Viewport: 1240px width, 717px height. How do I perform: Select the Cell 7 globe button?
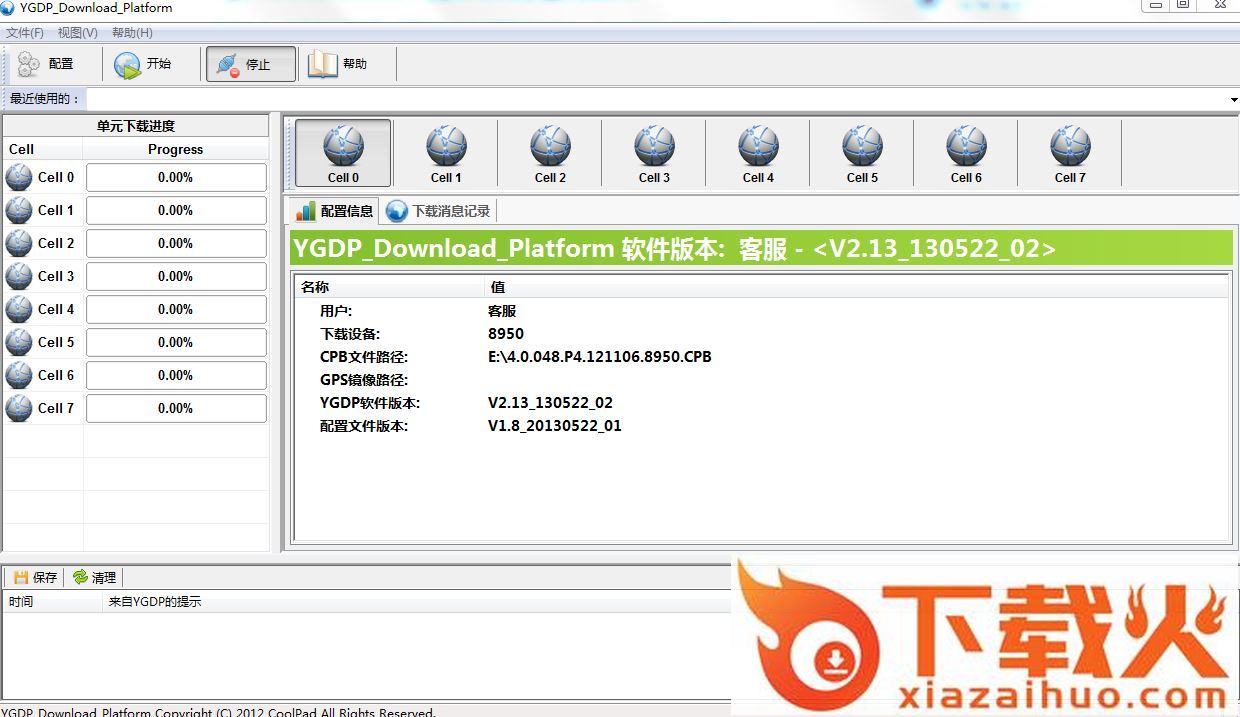click(1070, 153)
